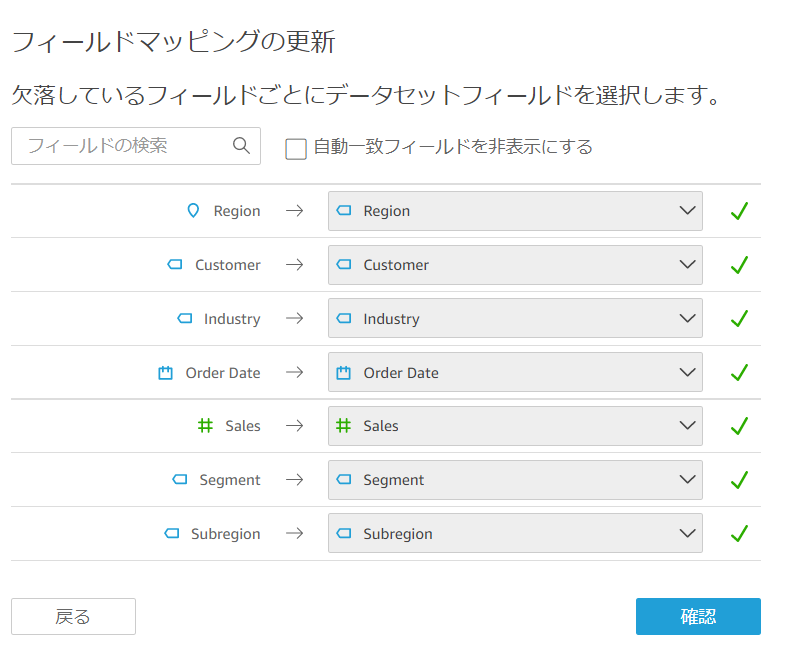Click the calendar icon beside left Order Date
The image size is (787, 655).
pos(166,373)
